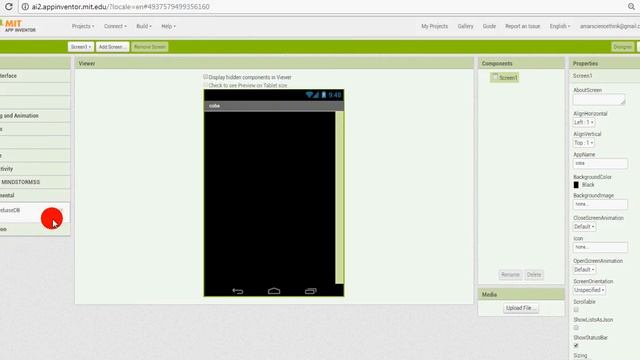The width and height of the screenshot is (640, 360).
Task: Uncheck the ShowStatusBar checkbox
Action: 576,346
